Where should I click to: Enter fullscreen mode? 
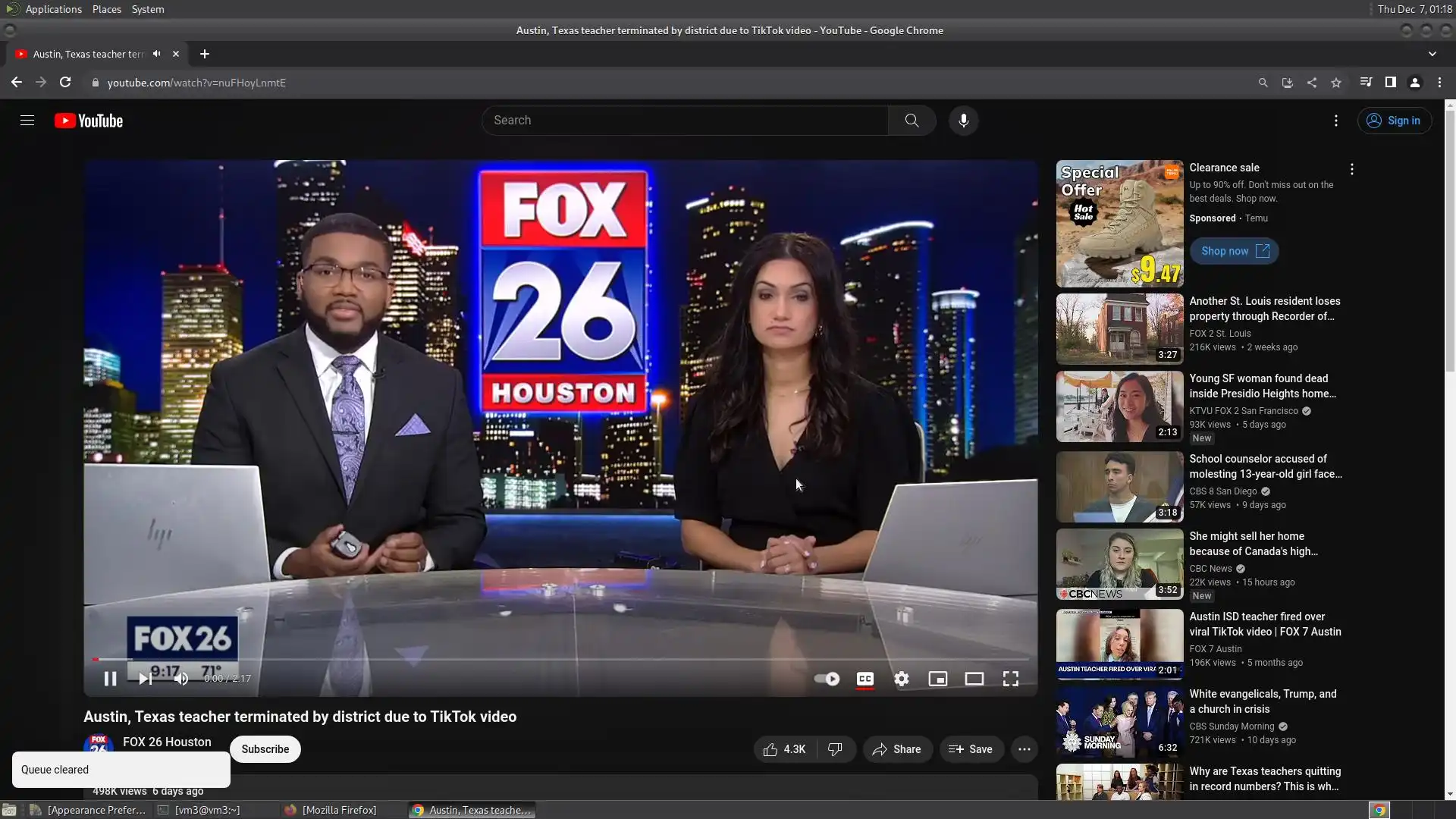coord(1010,679)
